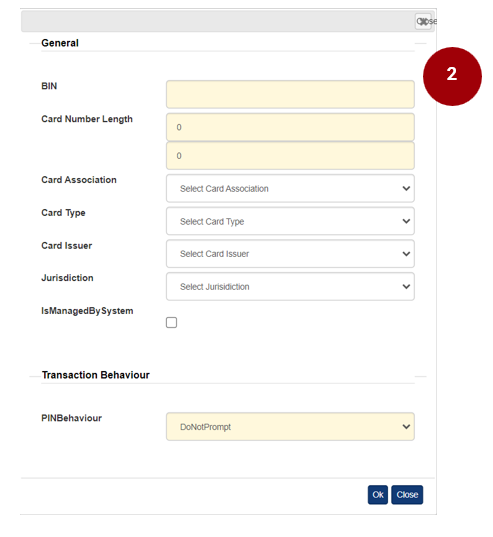Click the red step 2 badge
493x537 pixels.
pos(452,76)
